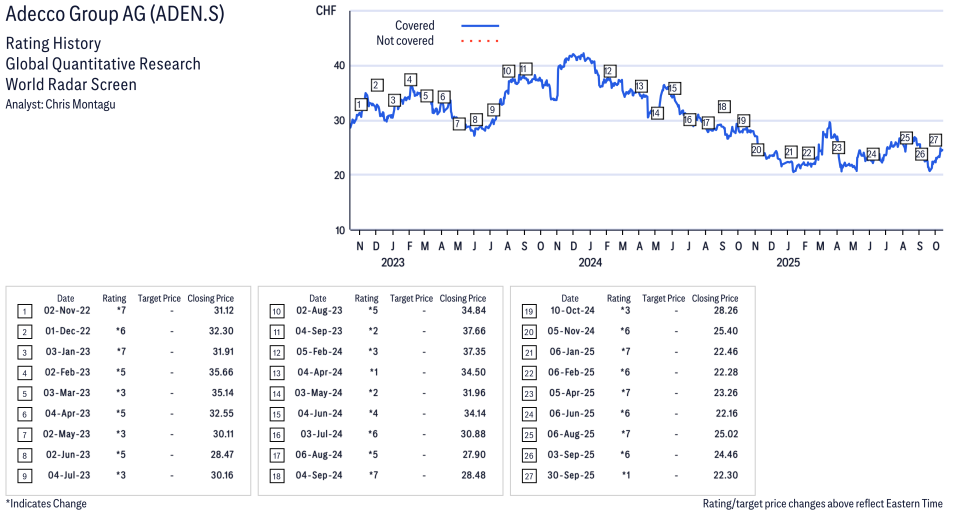Click the Rating header in the first table

(114, 298)
